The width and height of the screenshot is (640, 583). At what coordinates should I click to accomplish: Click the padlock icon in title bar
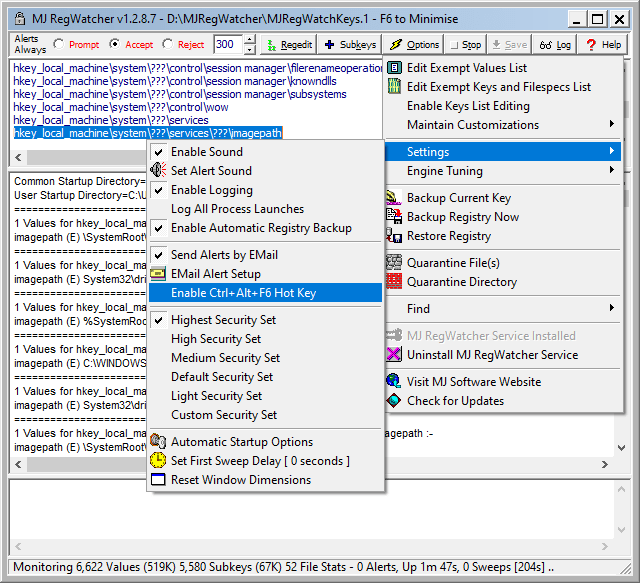pyautogui.click(x=20, y=19)
